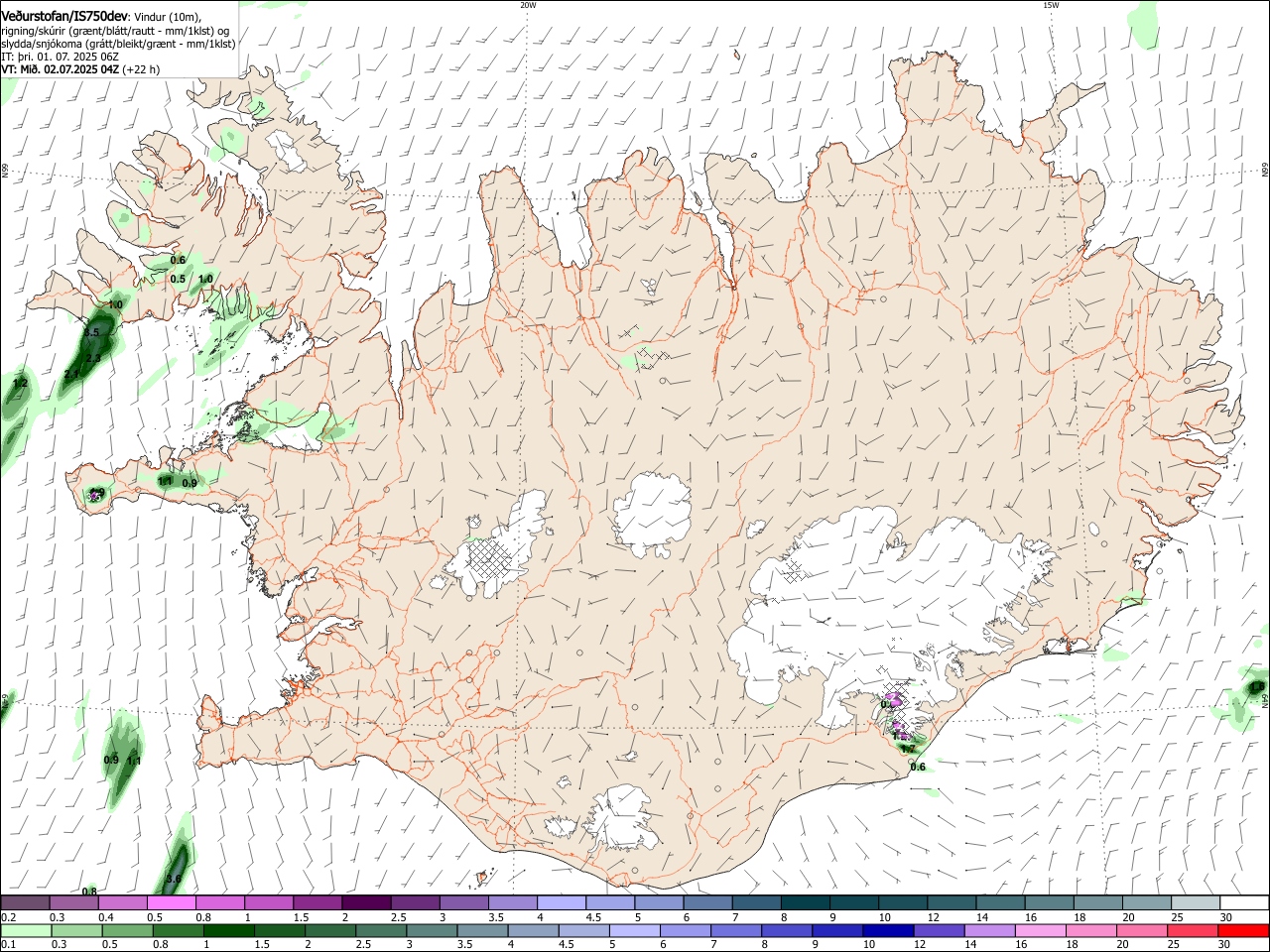Pick upper legend magenta swatch between 0.5 and 0.8
Screen dimensions: 1270x952
(x=171, y=902)
